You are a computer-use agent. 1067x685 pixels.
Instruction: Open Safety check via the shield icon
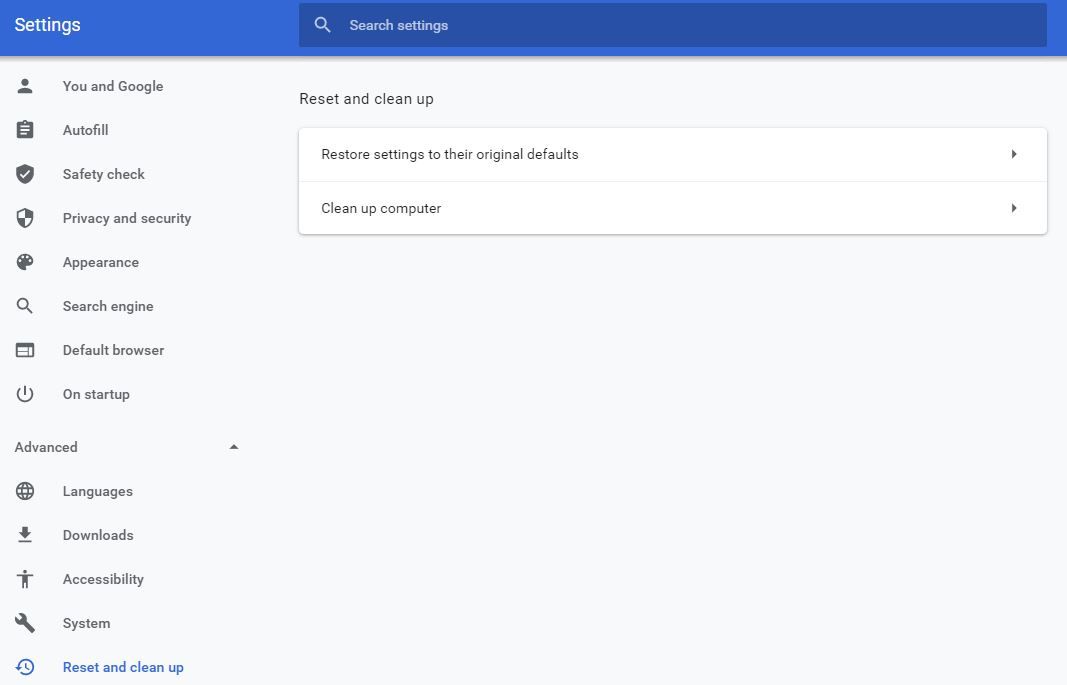tap(25, 174)
